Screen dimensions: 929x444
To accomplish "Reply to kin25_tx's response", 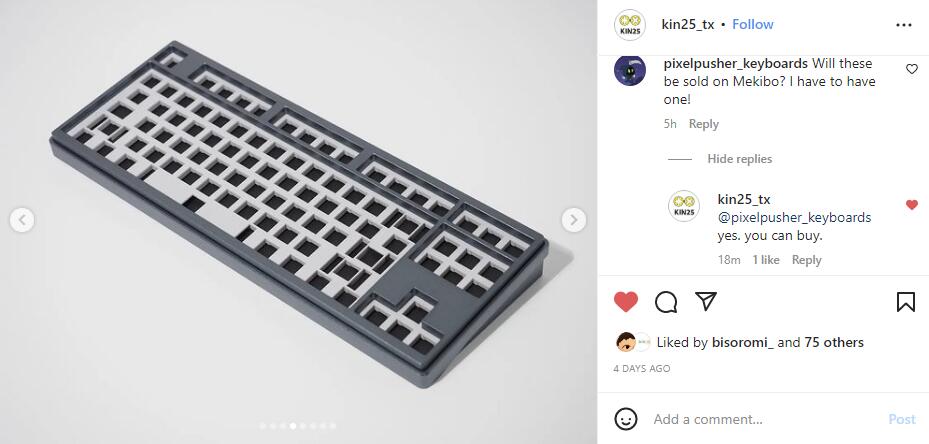I will tap(806, 260).
